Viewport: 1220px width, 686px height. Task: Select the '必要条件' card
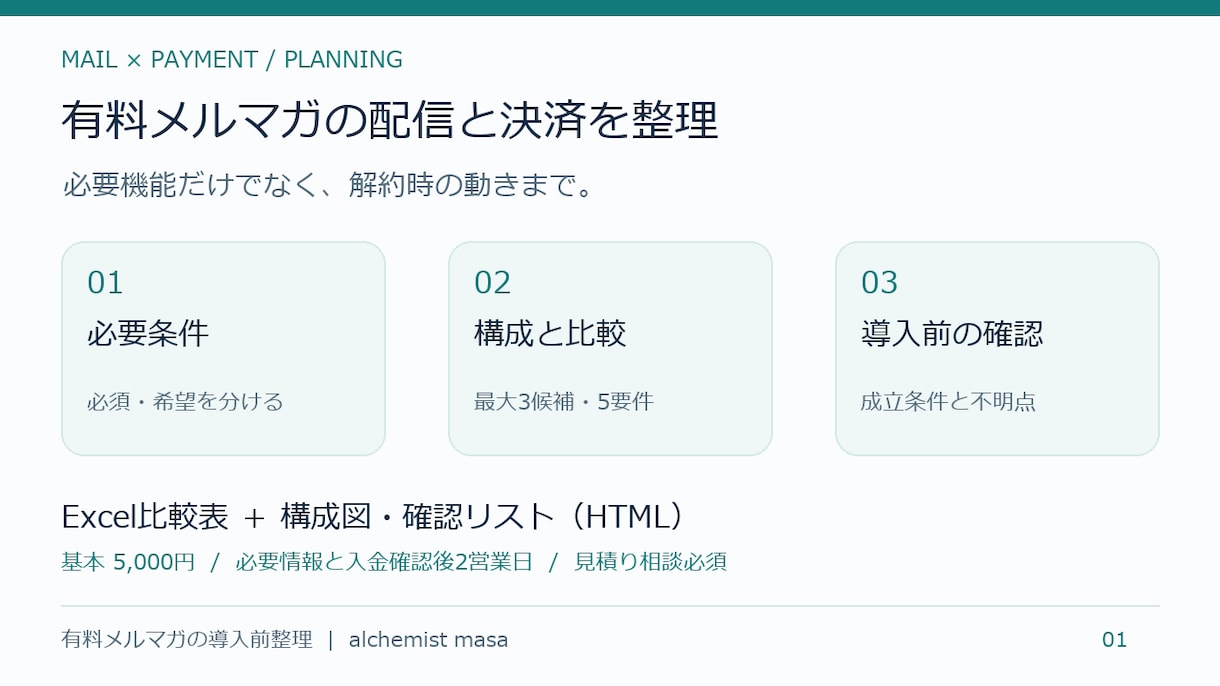tap(223, 348)
